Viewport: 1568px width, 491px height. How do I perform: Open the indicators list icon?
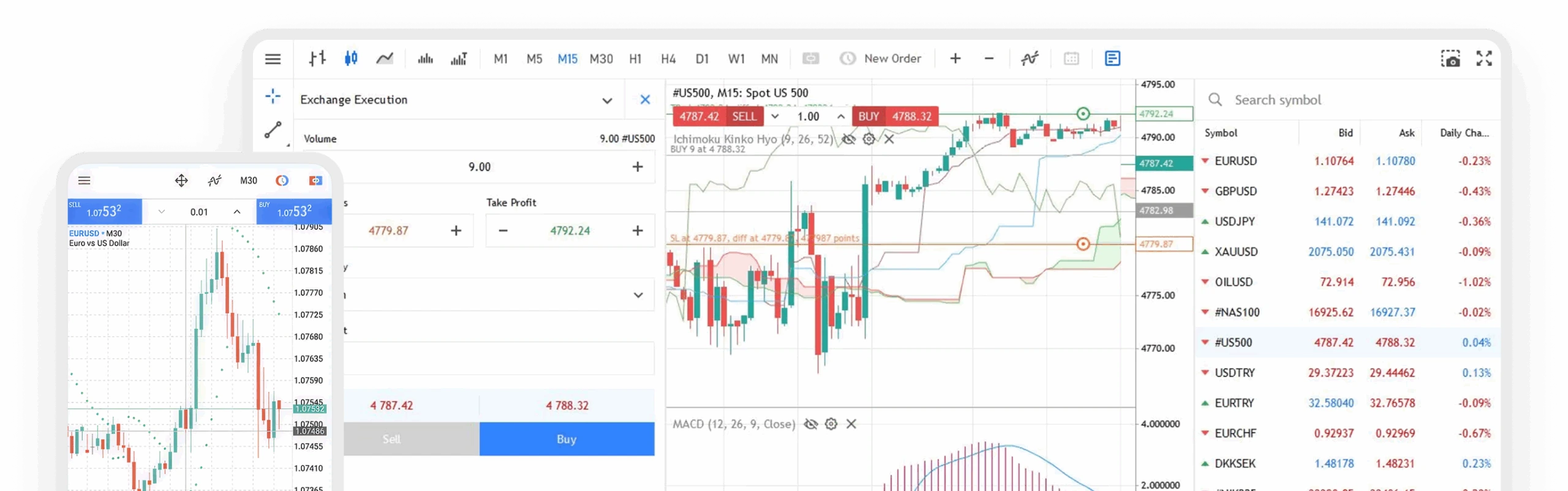1030,59
